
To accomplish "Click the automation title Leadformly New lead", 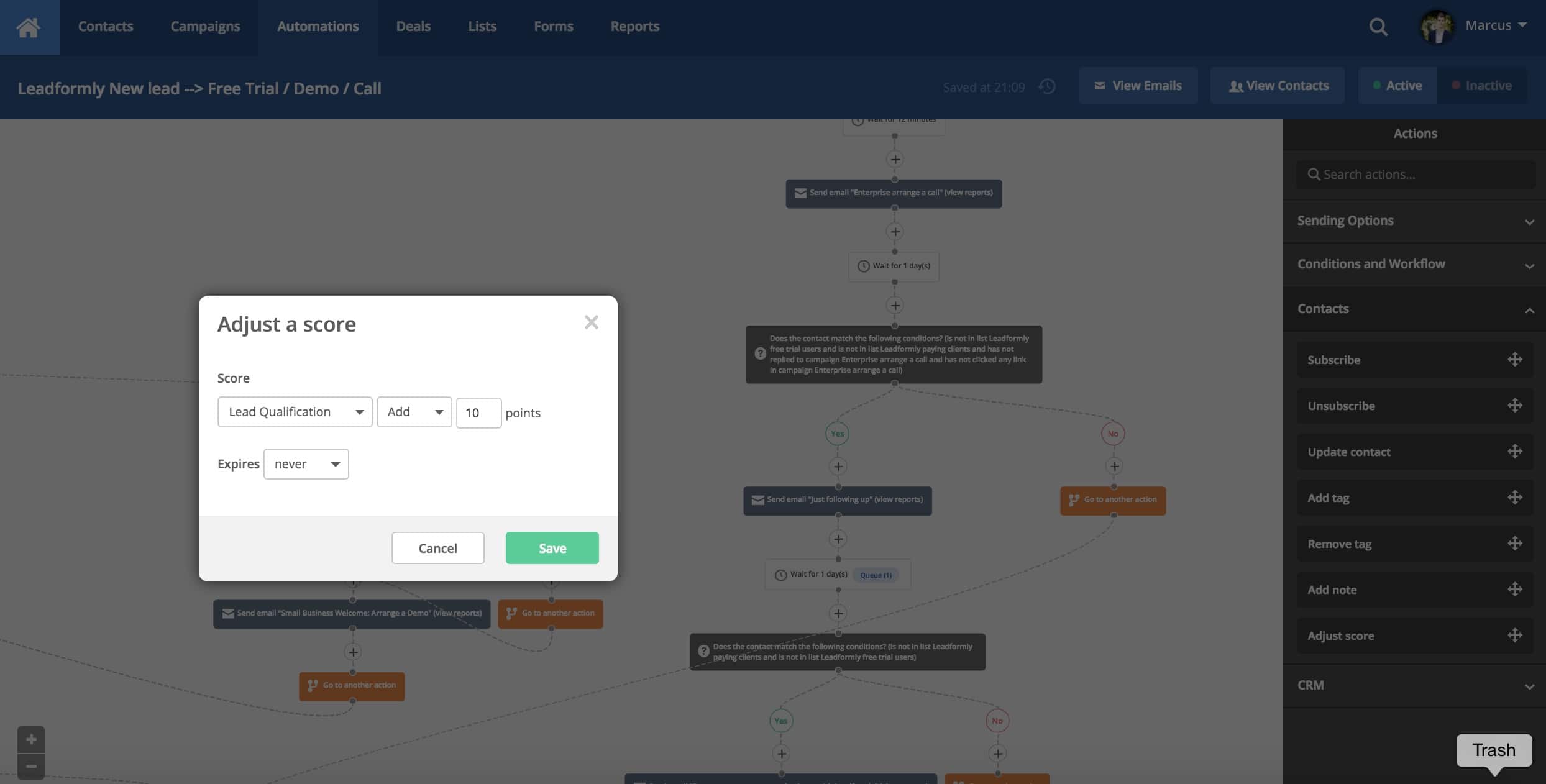I will (x=199, y=88).
